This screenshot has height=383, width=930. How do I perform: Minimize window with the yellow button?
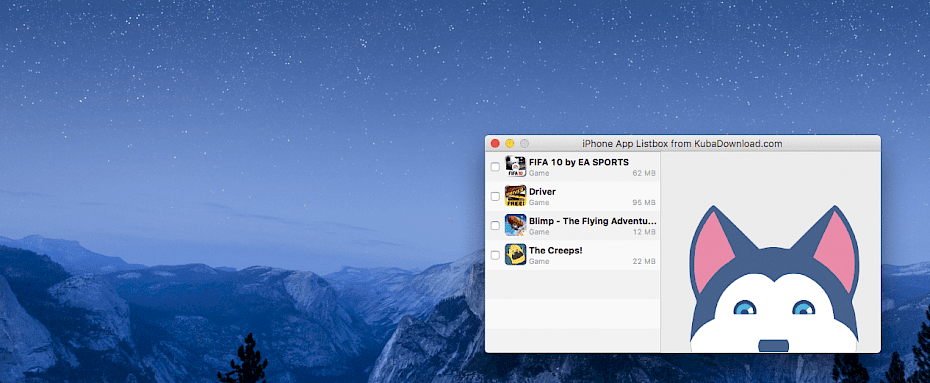point(509,143)
